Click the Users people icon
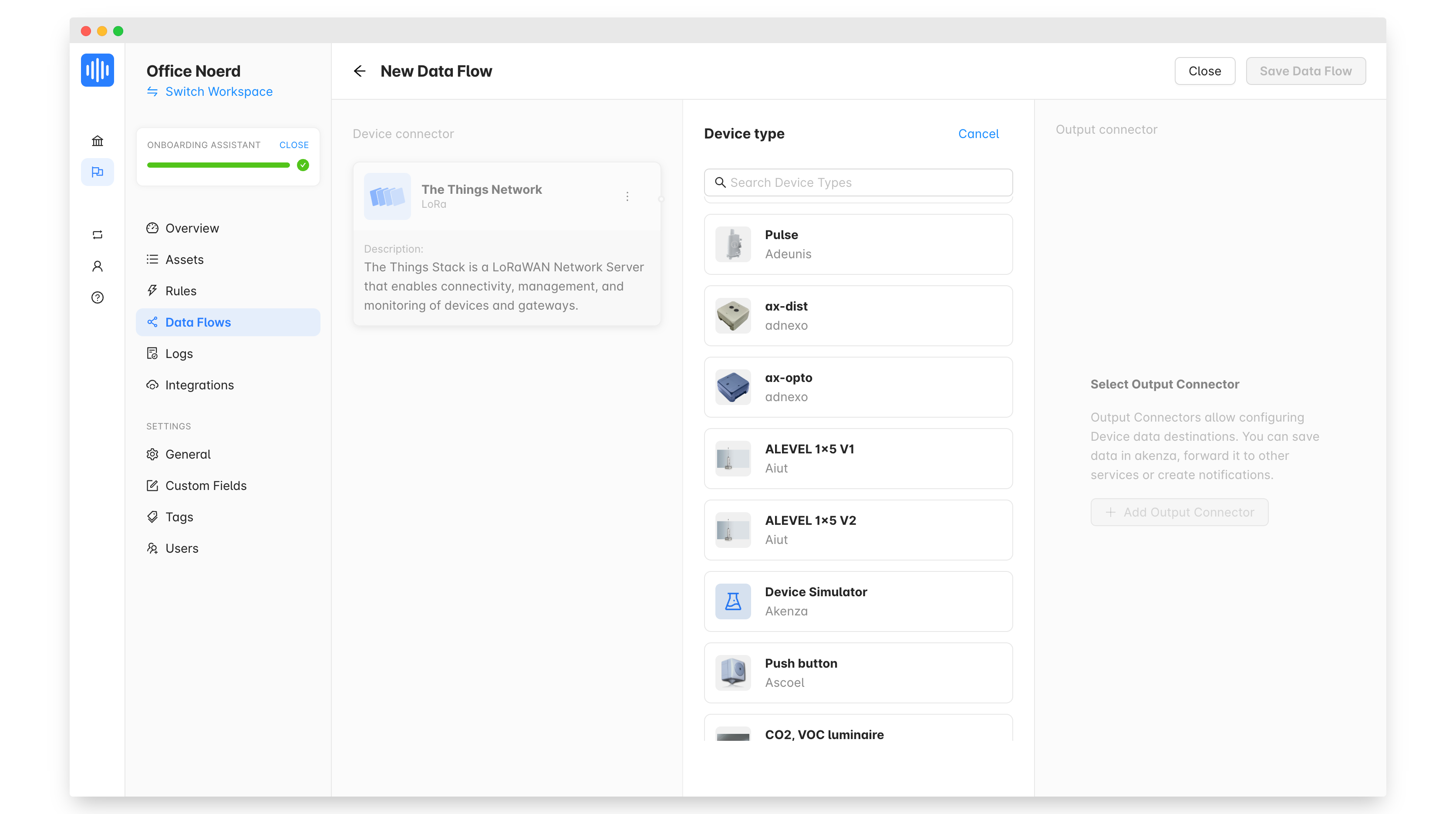Image resolution: width=1456 pixels, height=814 pixels. (x=152, y=548)
